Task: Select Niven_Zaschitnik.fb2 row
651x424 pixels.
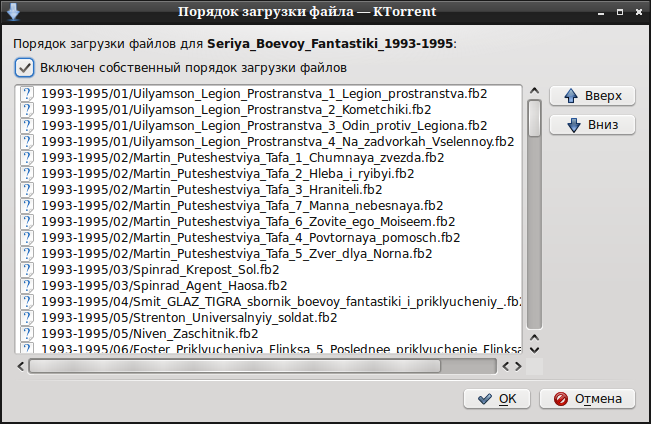Action: [x=269, y=333]
